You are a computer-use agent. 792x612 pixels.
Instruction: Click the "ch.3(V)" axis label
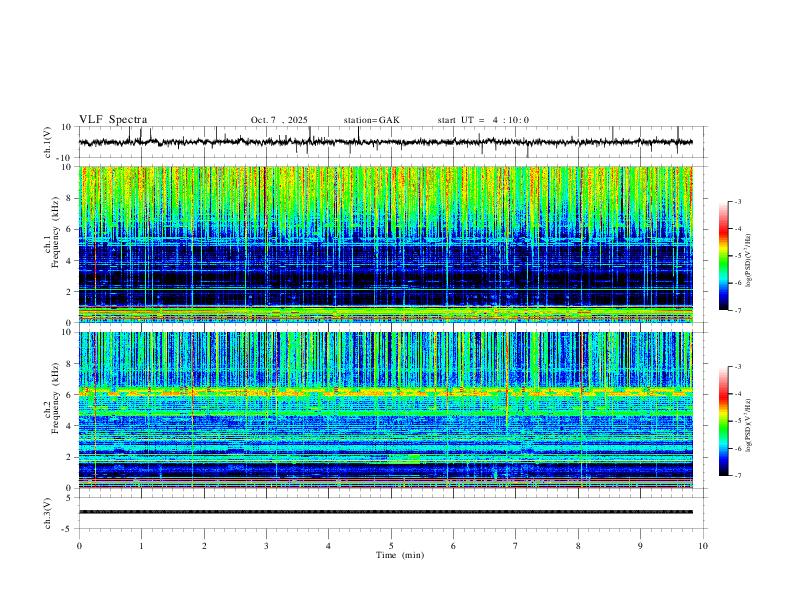[x=48, y=514]
